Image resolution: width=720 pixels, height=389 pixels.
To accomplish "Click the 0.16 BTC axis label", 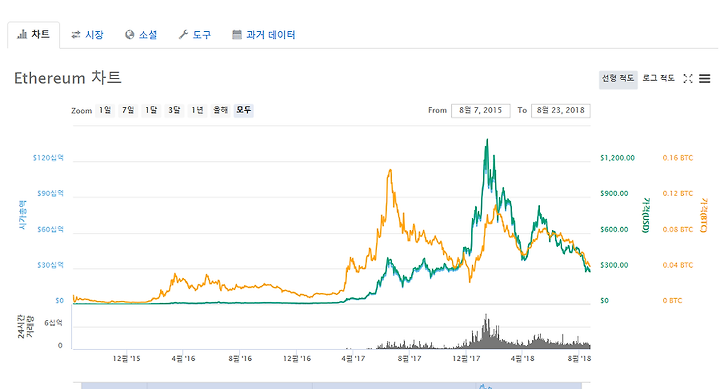I will click(678, 158).
